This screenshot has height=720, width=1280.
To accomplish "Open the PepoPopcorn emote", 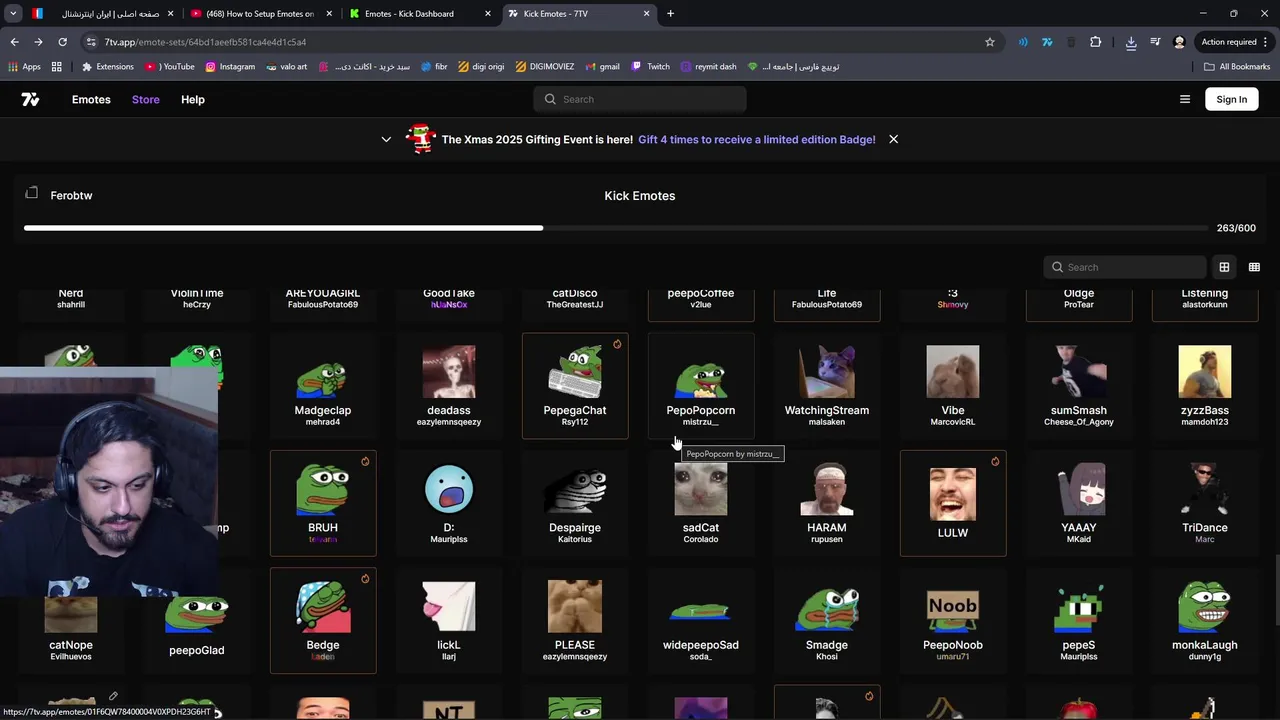I will pyautogui.click(x=701, y=386).
